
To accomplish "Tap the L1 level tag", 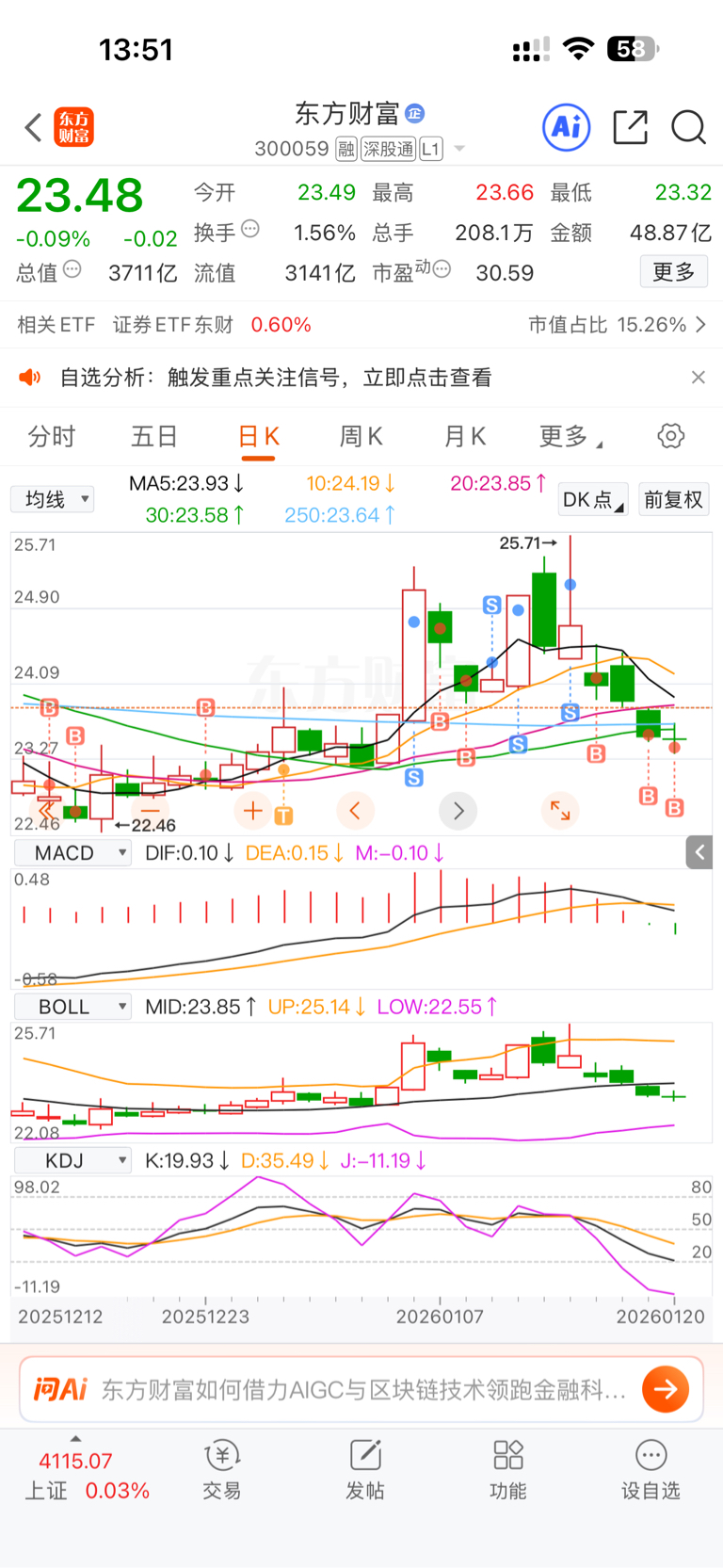I will pos(430,149).
